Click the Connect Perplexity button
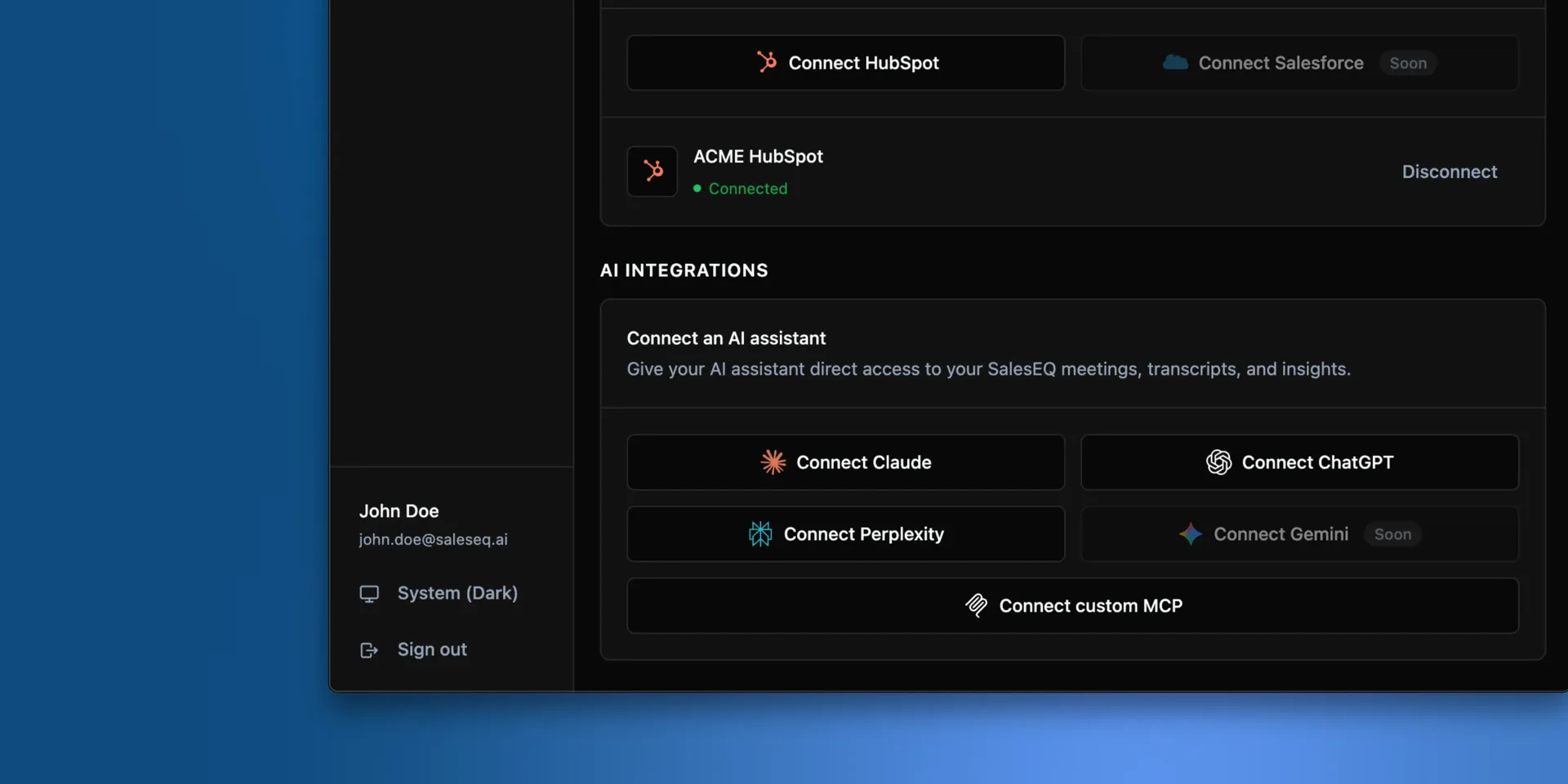 (845, 534)
